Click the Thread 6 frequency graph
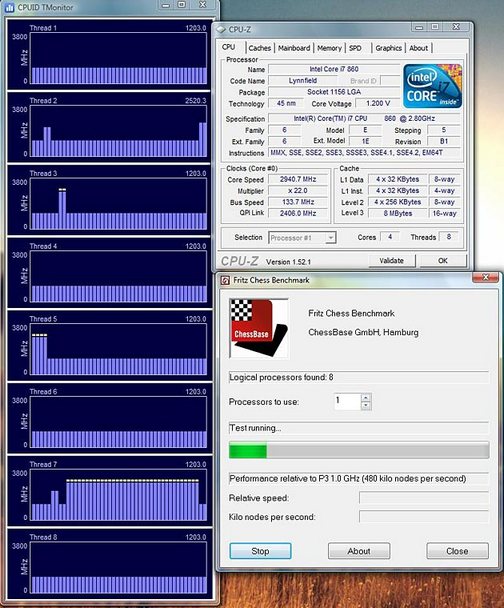 [x=118, y=422]
